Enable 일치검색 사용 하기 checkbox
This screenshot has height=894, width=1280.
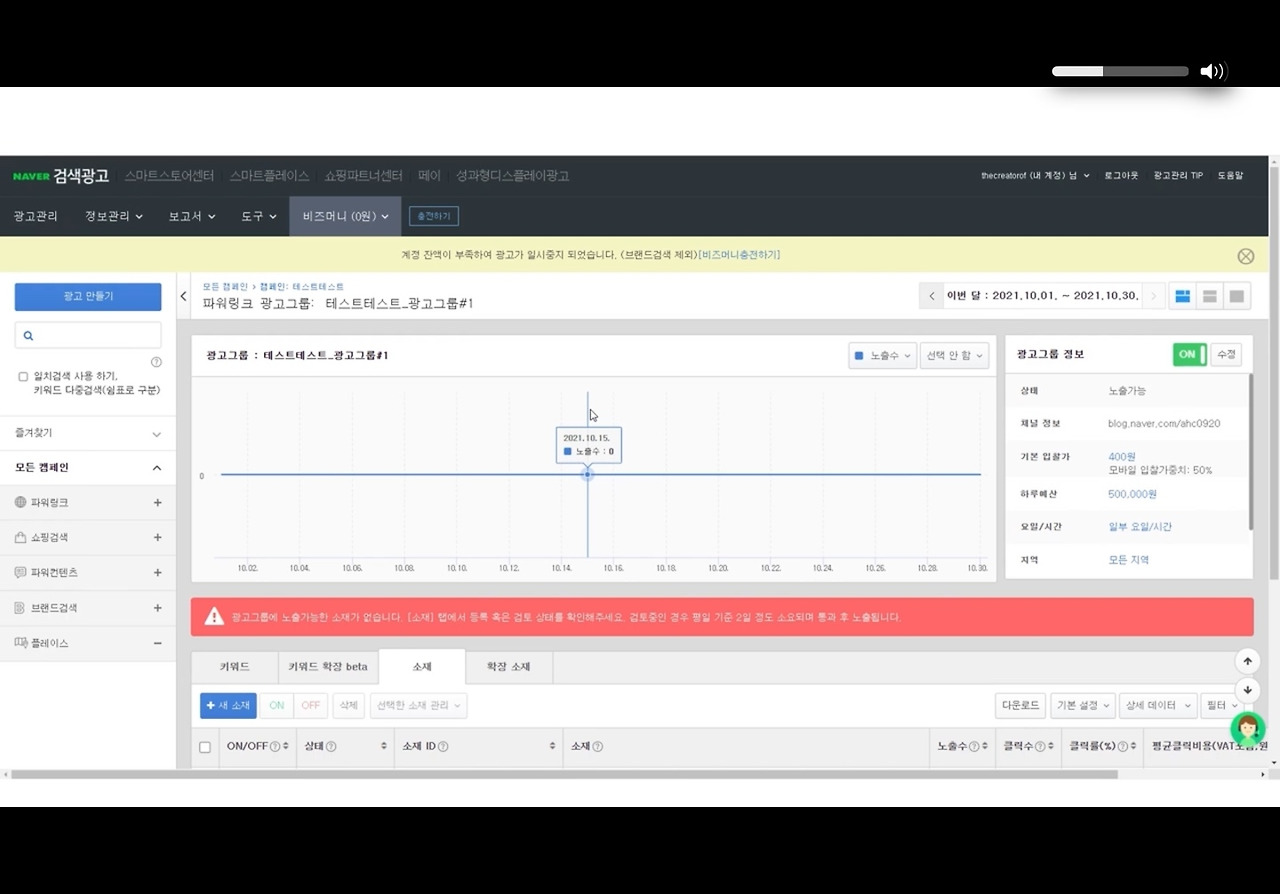click(x=23, y=377)
